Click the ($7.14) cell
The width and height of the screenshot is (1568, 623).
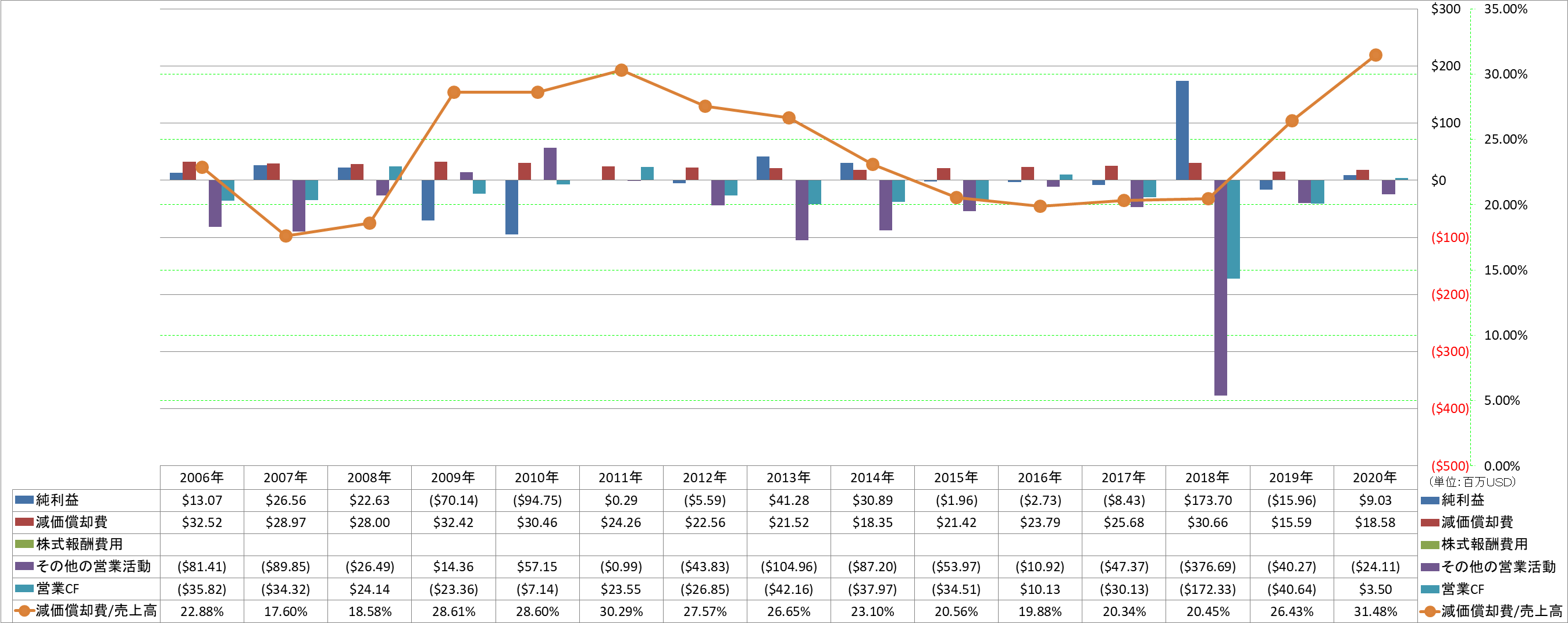(537, 589)
